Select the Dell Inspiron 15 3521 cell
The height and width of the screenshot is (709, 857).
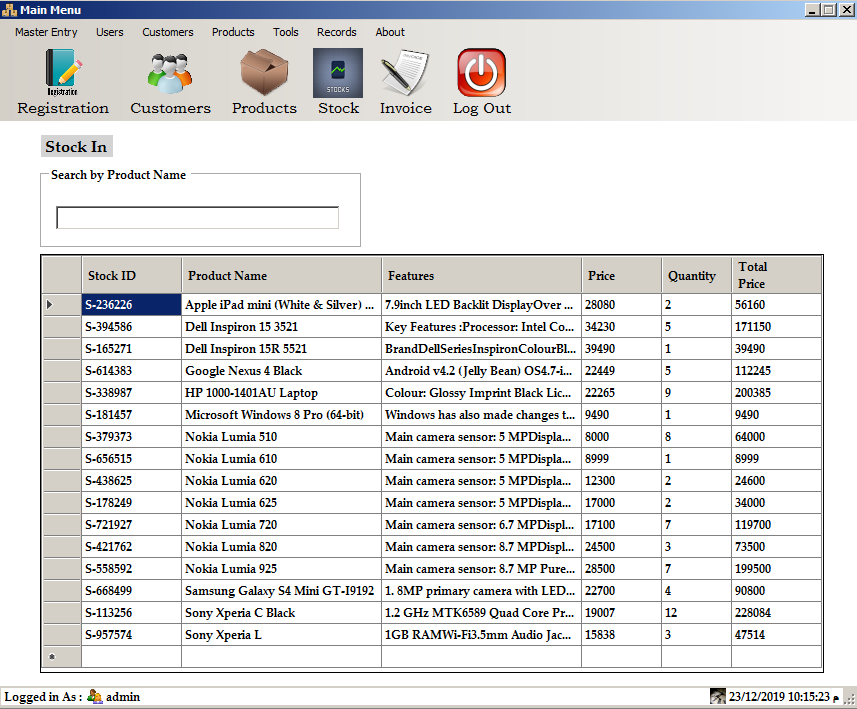pos(281,327)
